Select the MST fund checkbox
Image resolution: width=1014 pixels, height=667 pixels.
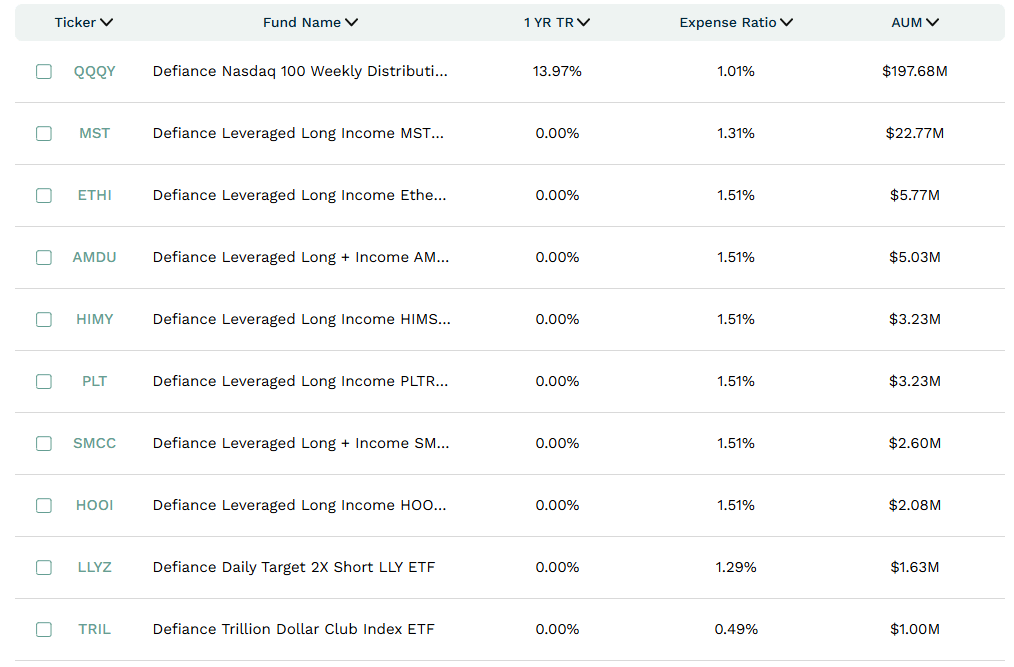tap(44, 133)
